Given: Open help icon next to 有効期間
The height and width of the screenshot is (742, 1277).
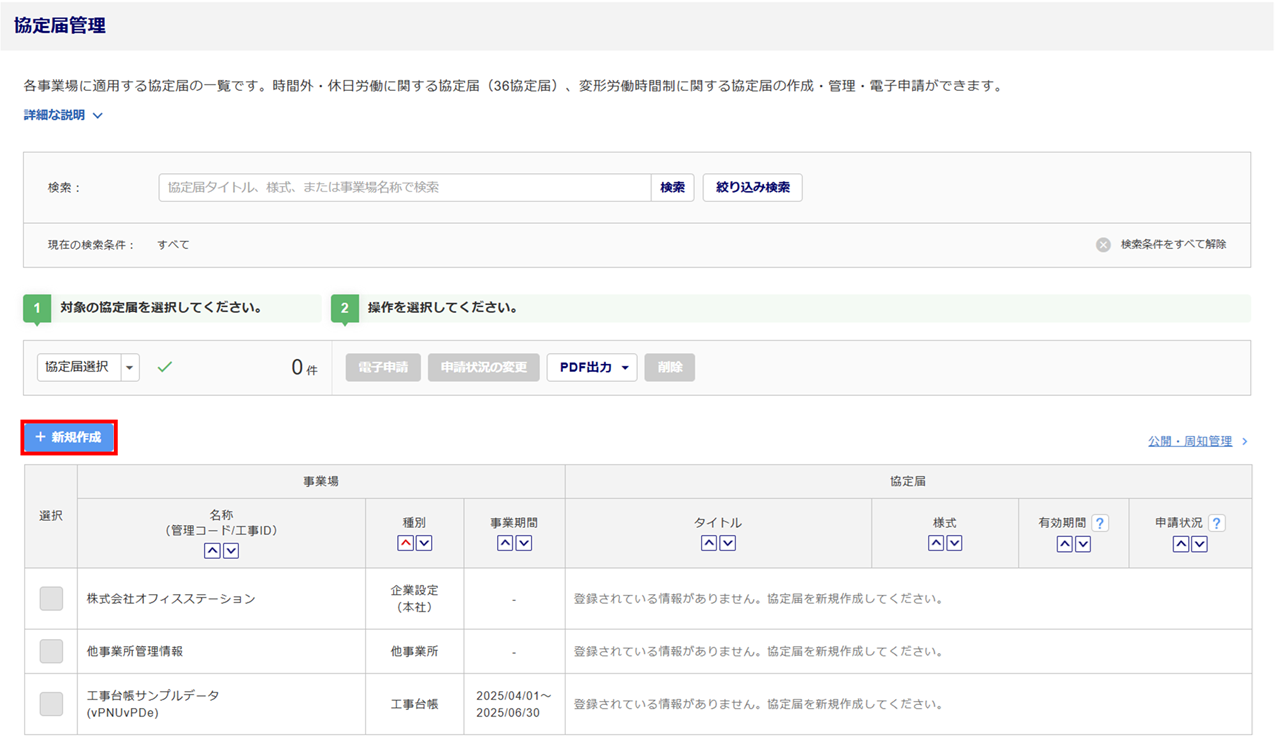Looking at the screenshot, I should click(1100, 523).
